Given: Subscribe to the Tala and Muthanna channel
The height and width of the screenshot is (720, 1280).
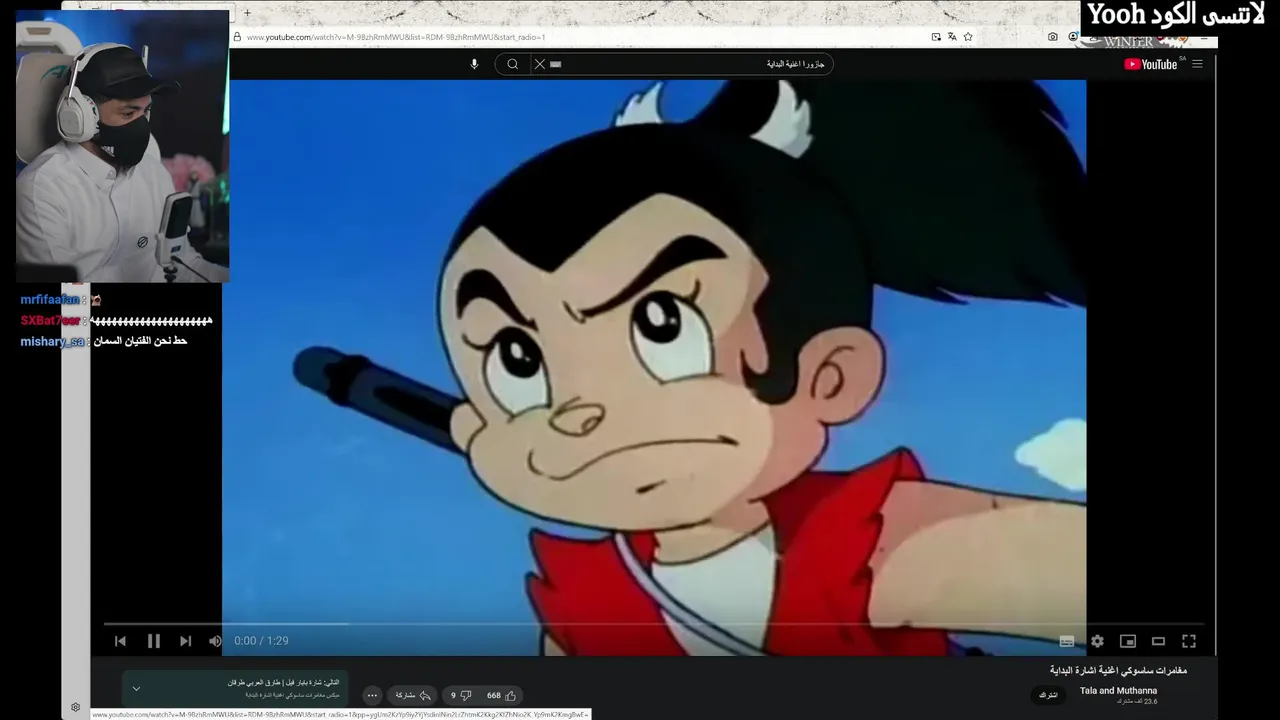Looking at the screenshot, I should point(1048,695).
